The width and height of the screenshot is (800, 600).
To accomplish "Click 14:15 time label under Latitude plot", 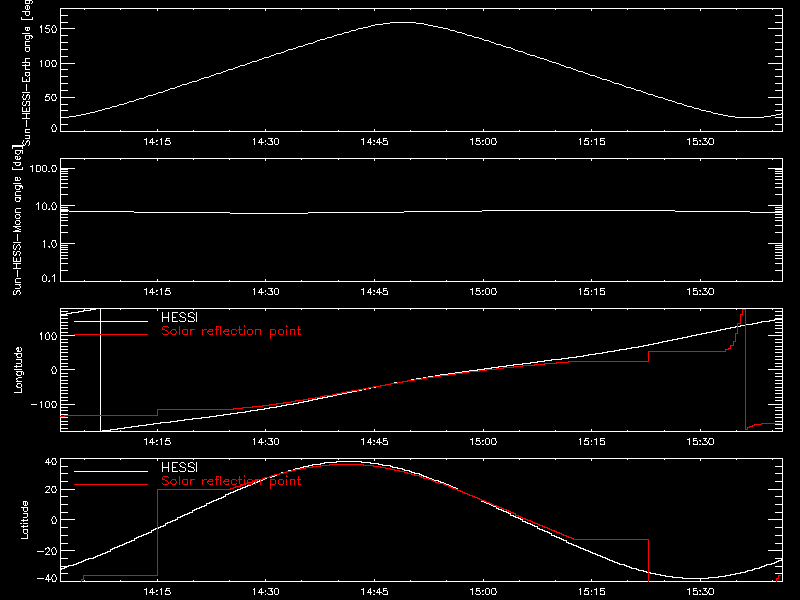I will pos(157,592).
